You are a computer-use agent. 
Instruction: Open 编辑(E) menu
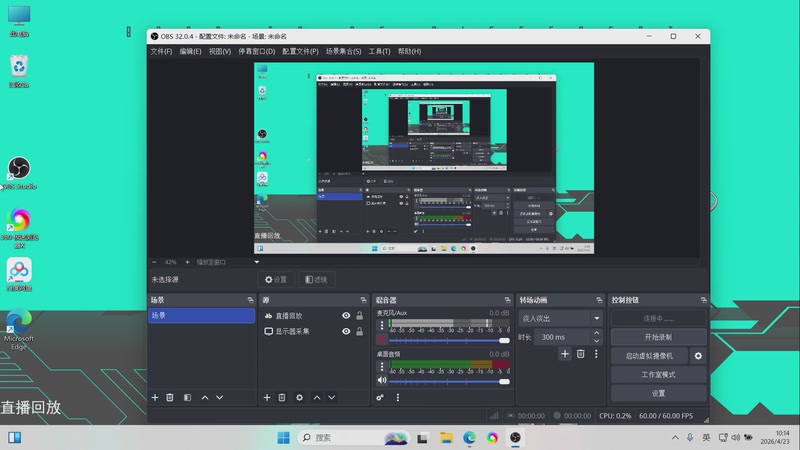(190, 52)
